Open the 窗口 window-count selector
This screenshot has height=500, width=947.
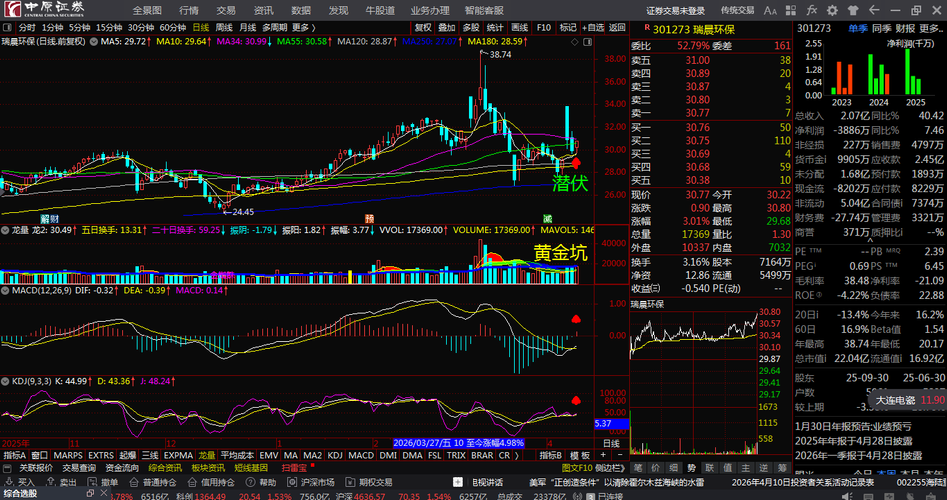(x=39, y=455)
